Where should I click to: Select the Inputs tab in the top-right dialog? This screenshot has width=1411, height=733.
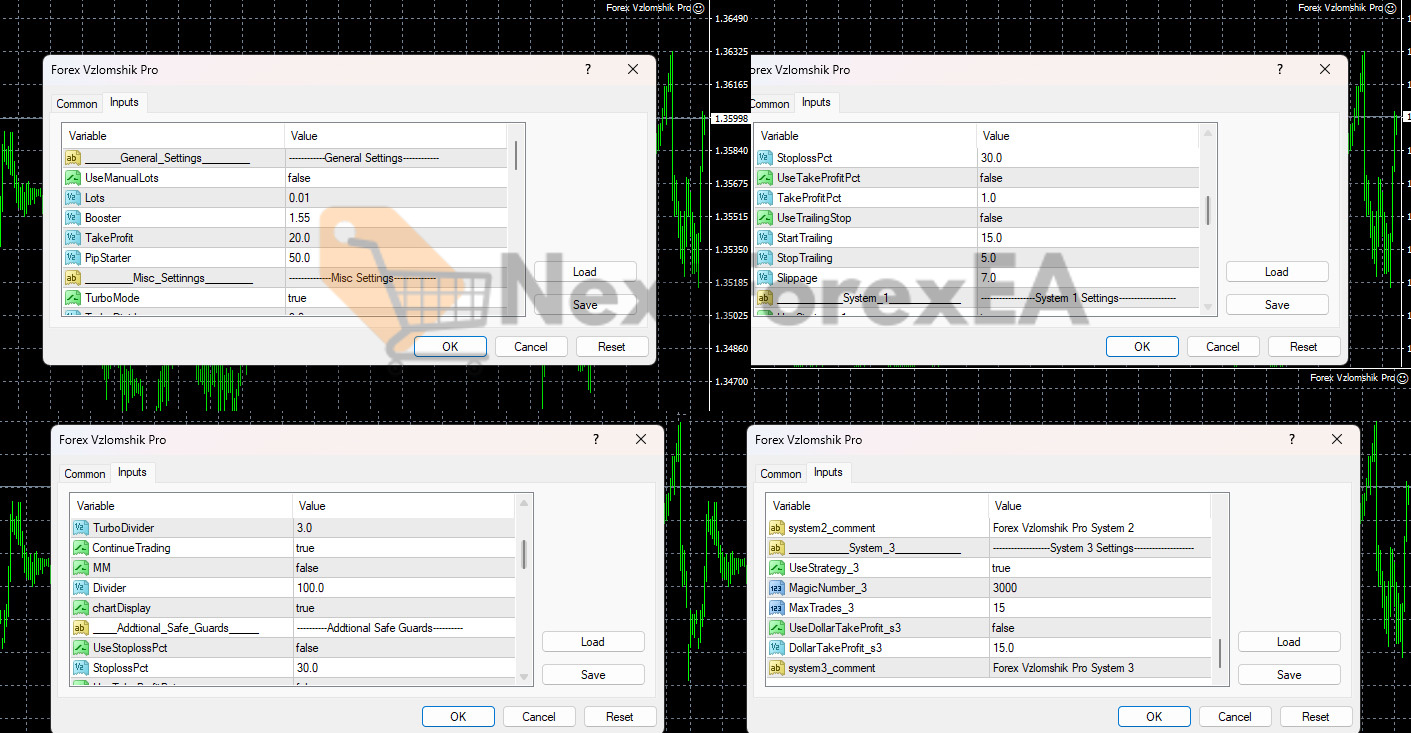coord(816,102)
